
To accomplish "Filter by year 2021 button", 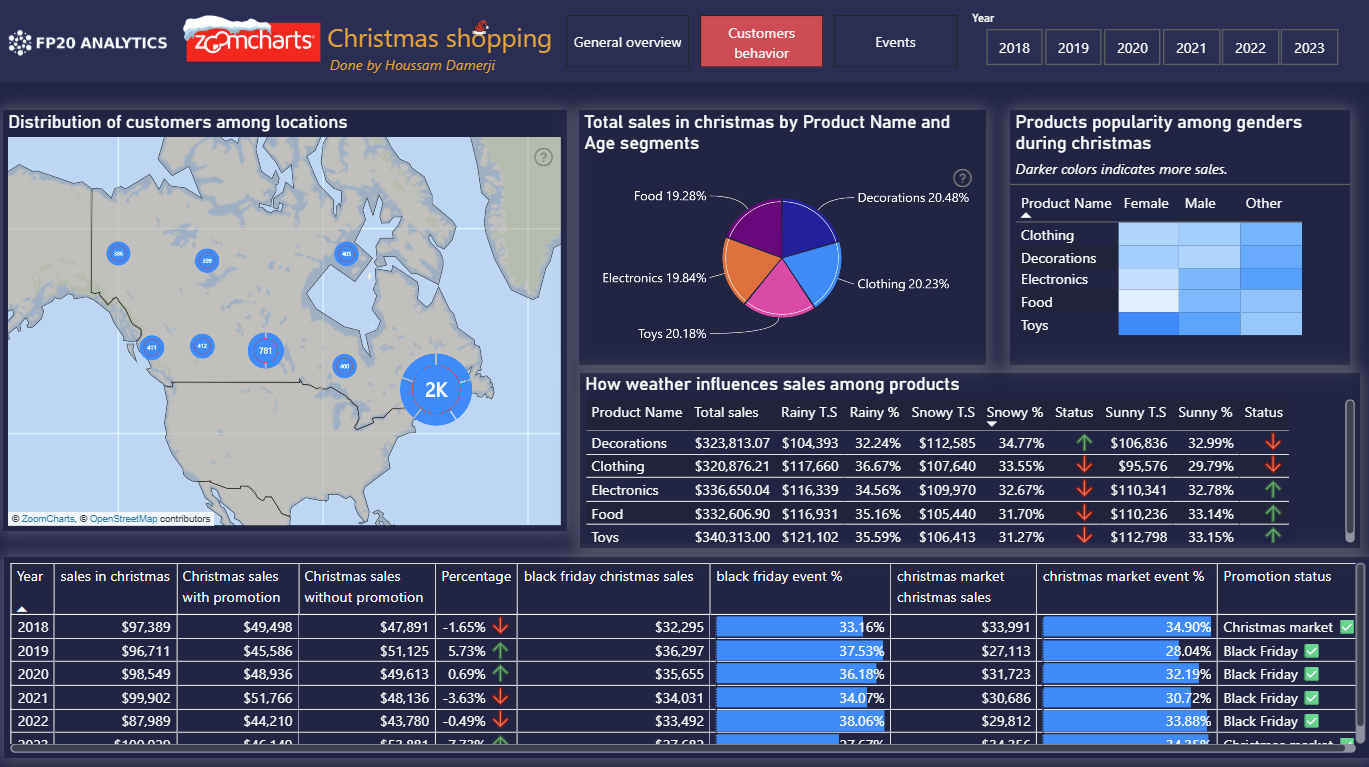I will pyautogui.click(x=1191, y=47).
